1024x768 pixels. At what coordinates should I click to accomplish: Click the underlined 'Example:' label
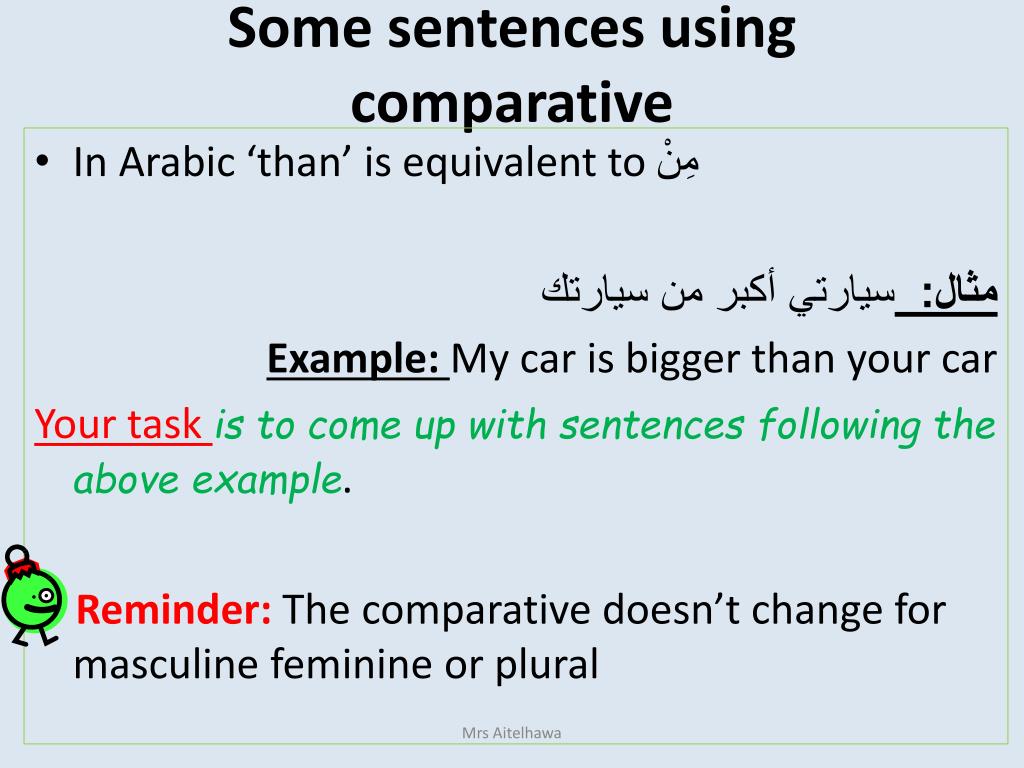[358, 359]
